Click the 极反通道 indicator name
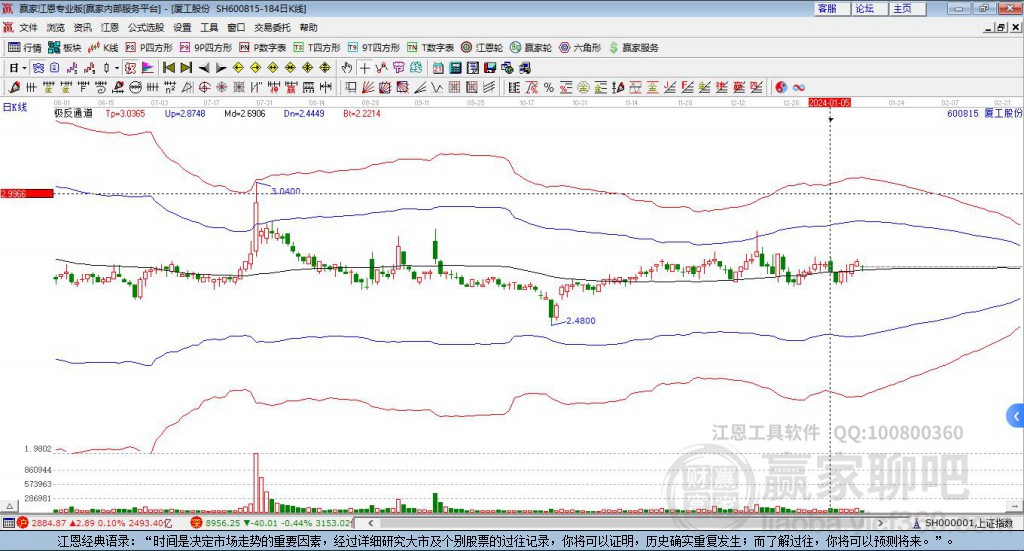The image size is (1024, 551). pyautogui.click(x=73, y=113)
